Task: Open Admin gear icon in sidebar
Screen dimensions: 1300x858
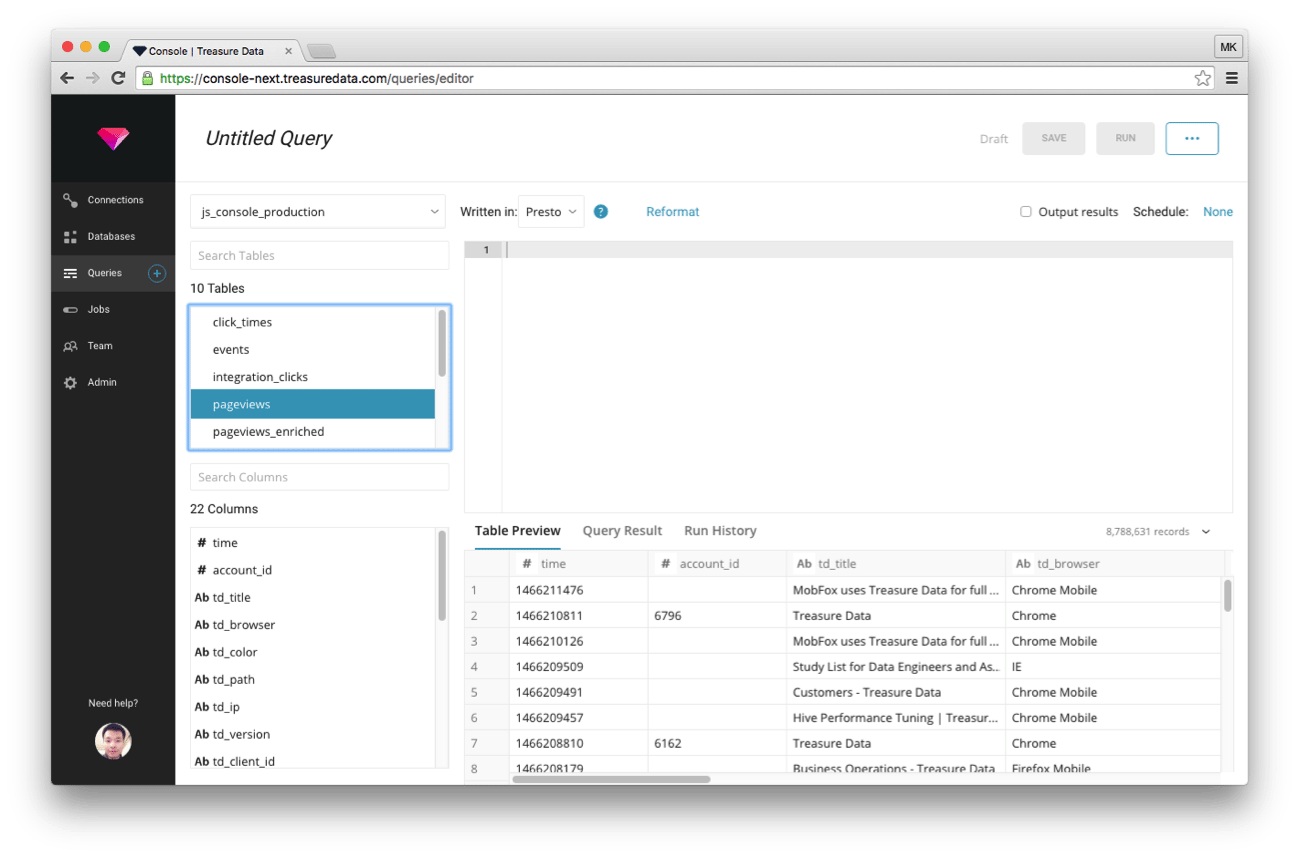Action: [x=70, y=383]
